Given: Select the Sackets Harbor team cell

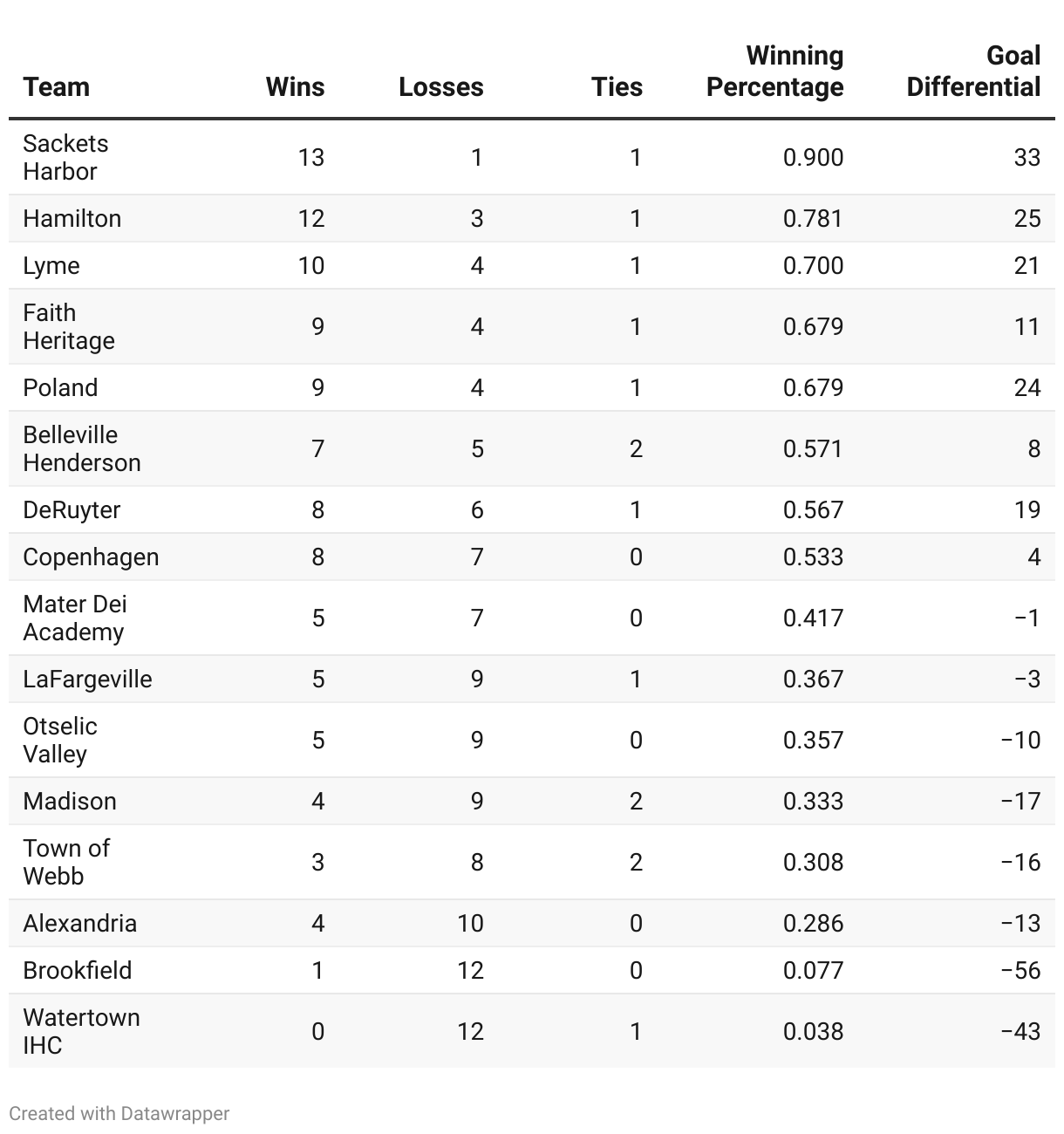Looking at the screenshot, I should pyautogui.click(x=65, y=157).
